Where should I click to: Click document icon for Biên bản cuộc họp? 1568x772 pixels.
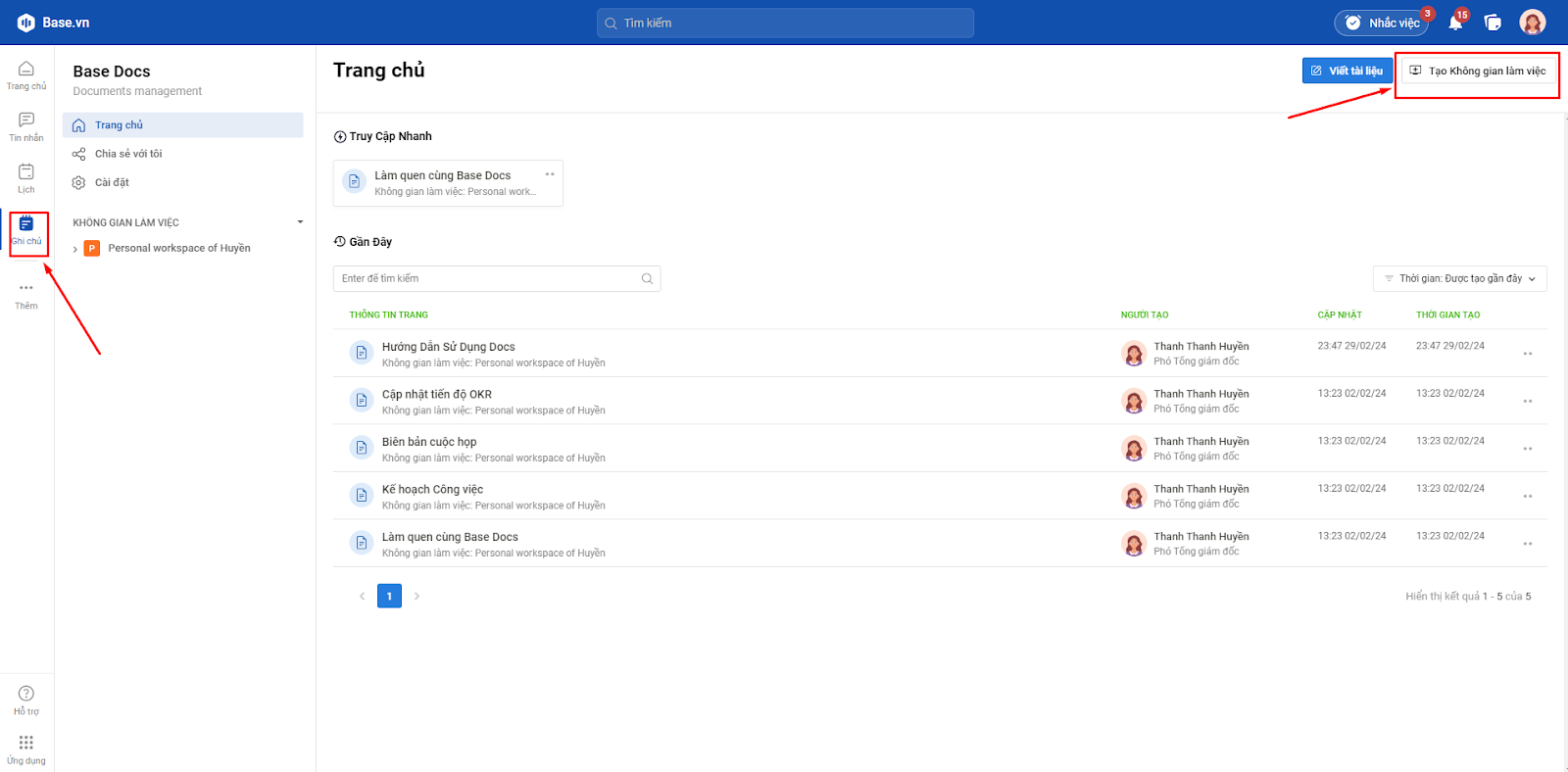(x=362, y=448)
